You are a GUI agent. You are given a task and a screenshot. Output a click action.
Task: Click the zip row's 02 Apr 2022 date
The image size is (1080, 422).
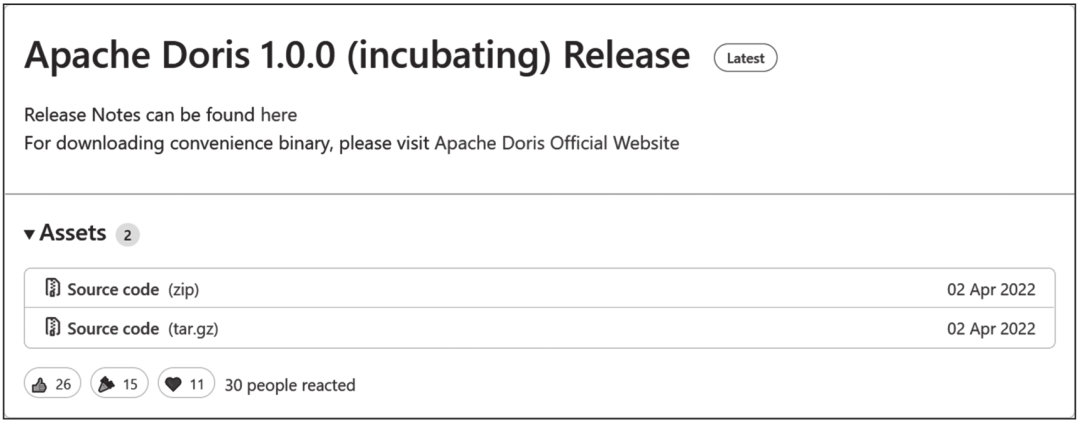tap(991, 289)
